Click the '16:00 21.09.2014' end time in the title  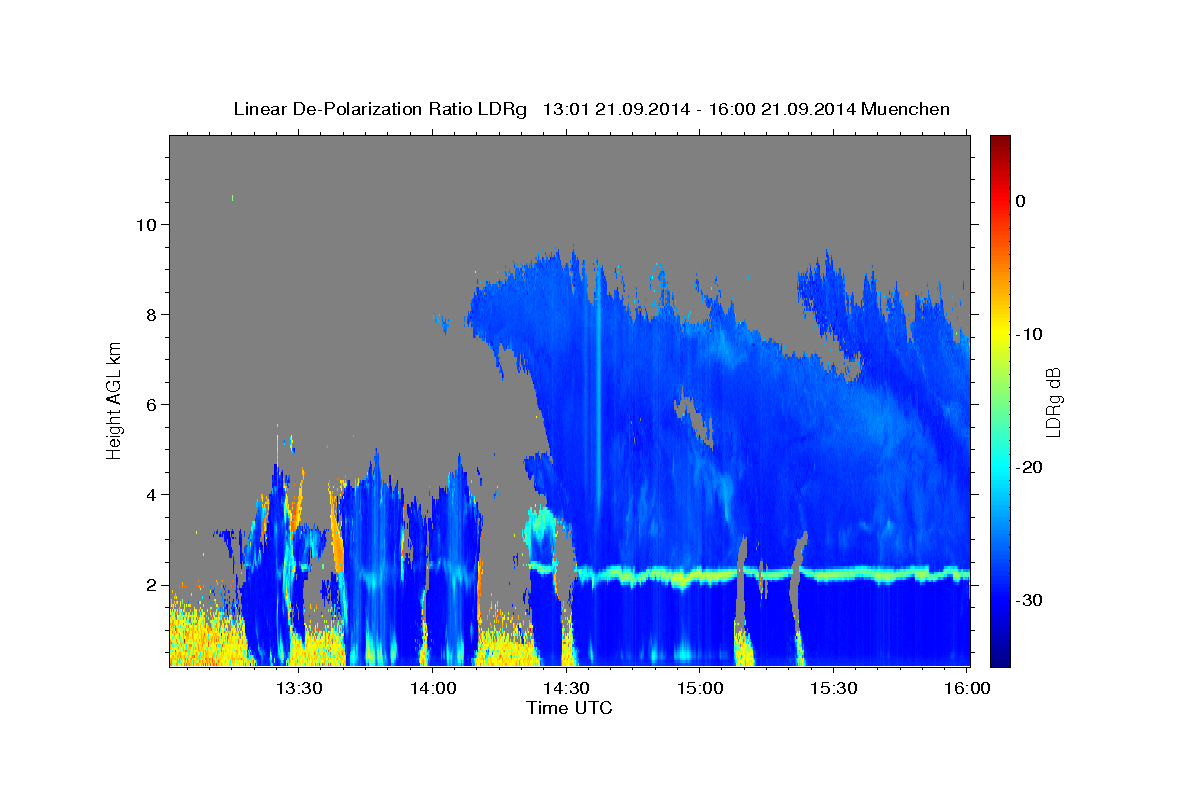pos(781,109)
